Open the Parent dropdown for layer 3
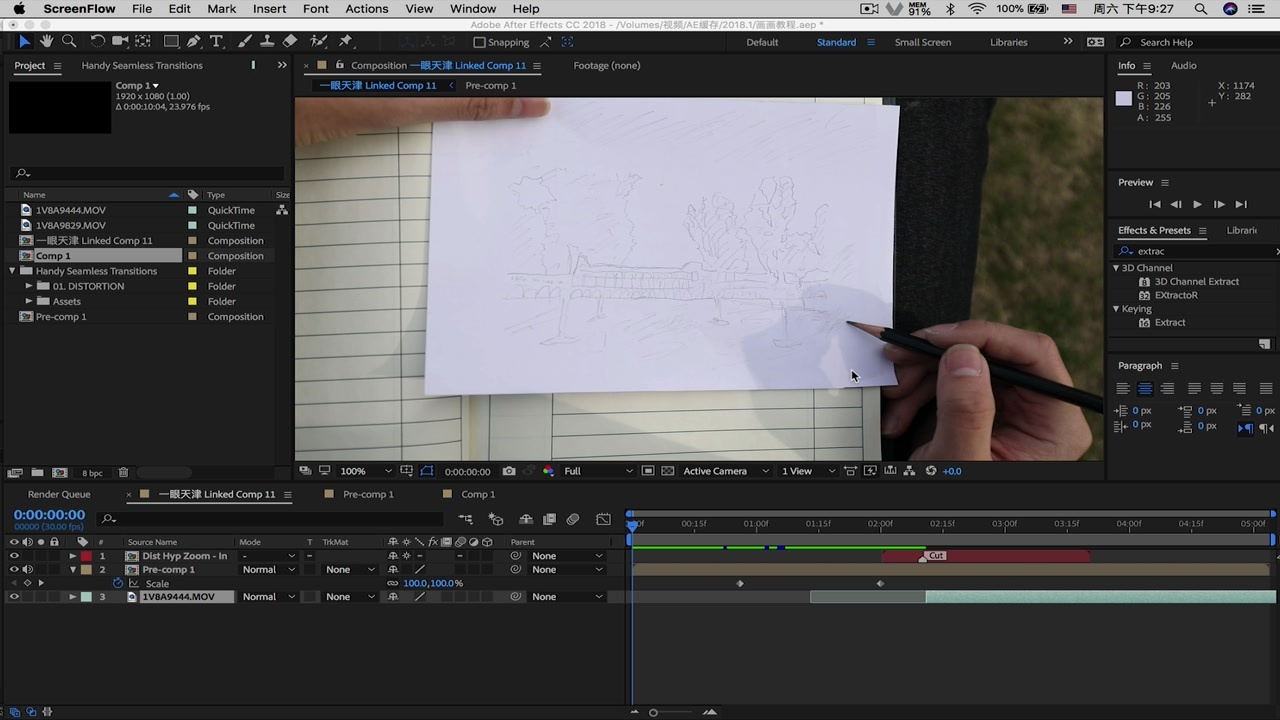Screen dimensions: 1280x720 click(x=567, y=597)
